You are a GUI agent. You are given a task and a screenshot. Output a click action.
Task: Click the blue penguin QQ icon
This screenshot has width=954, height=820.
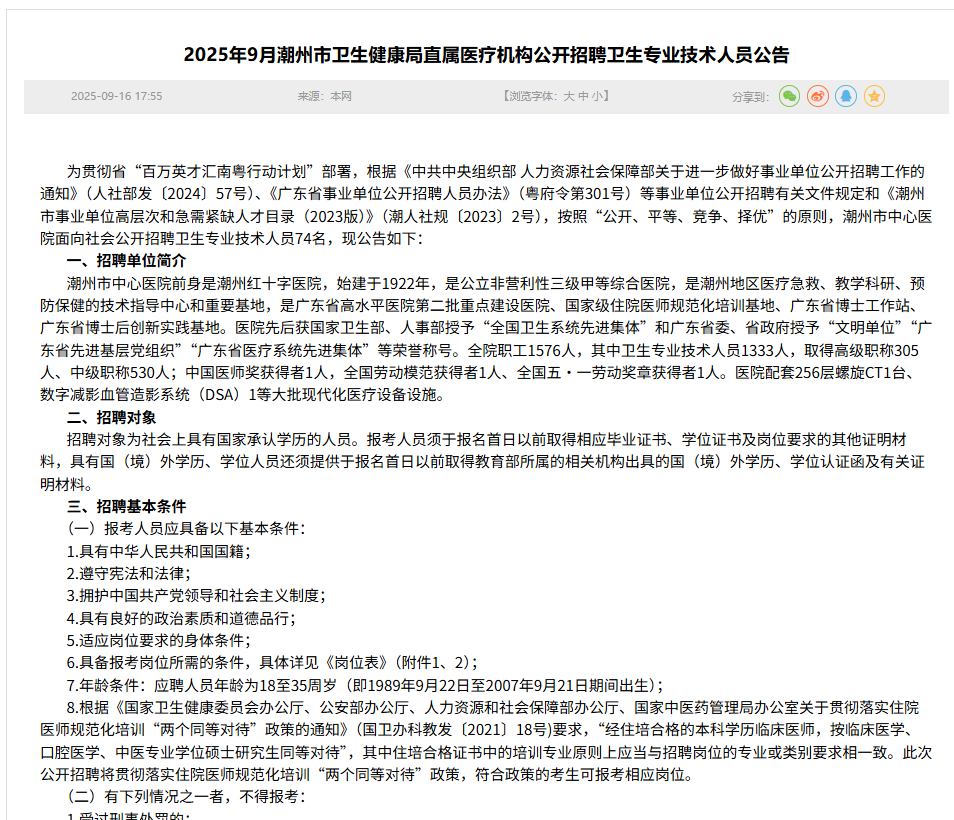848,96
